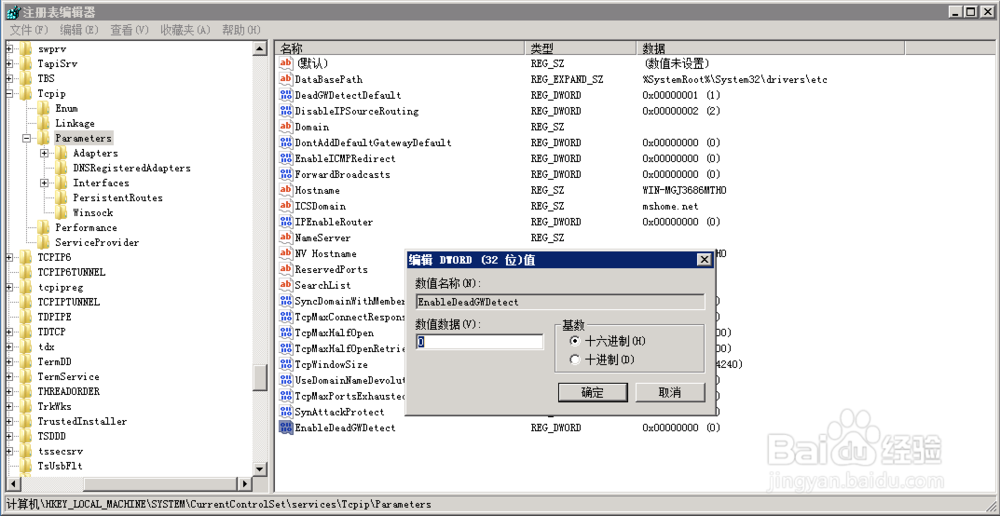Click the IPEnableRouter DWORD icon
The height and width of the screenshot is (516, 1000).
coord(286,222)
